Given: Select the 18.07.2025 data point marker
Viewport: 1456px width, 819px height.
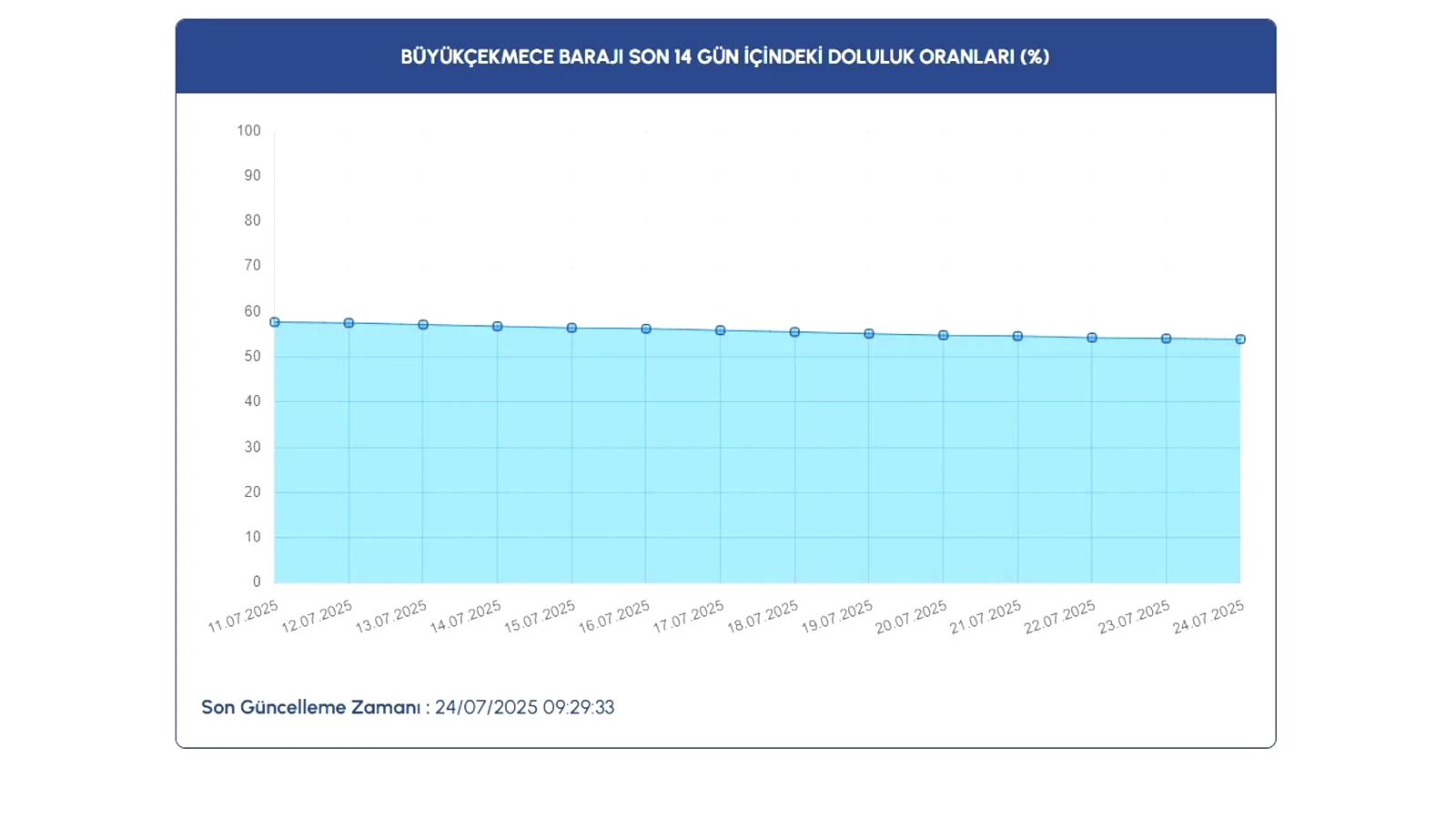Looking at the screenshot, I should [x=794, y=332].
